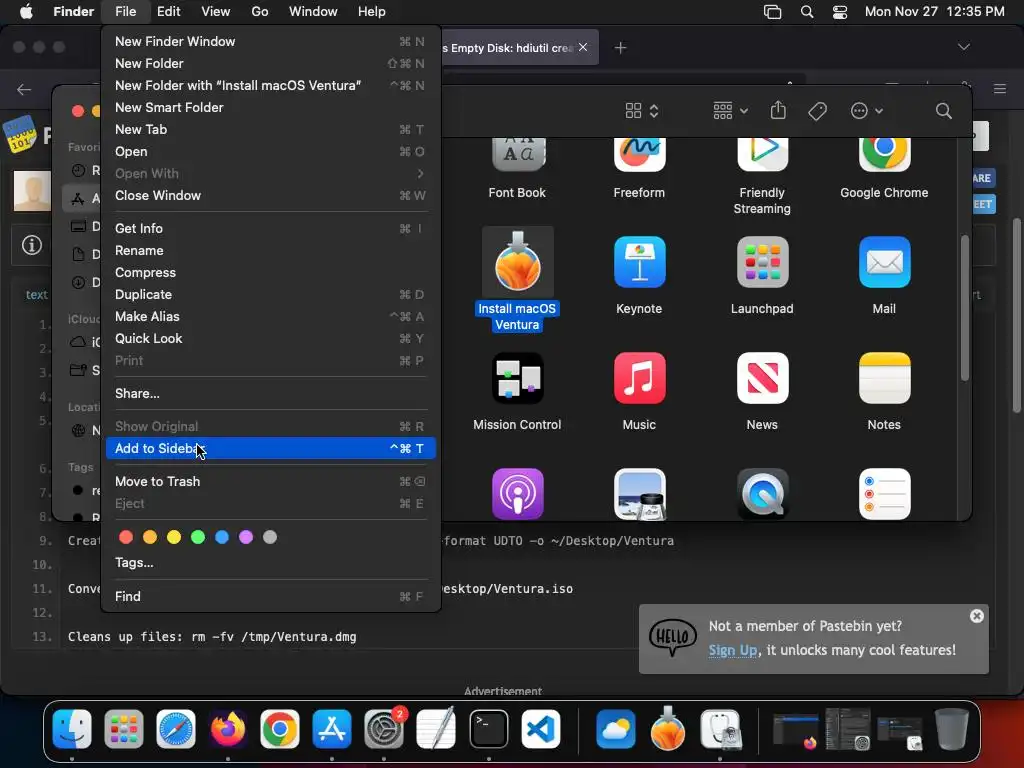This screenshot has width=1024, height=768.
Task: Select the Notes app icon
Action: coord(884,378)
